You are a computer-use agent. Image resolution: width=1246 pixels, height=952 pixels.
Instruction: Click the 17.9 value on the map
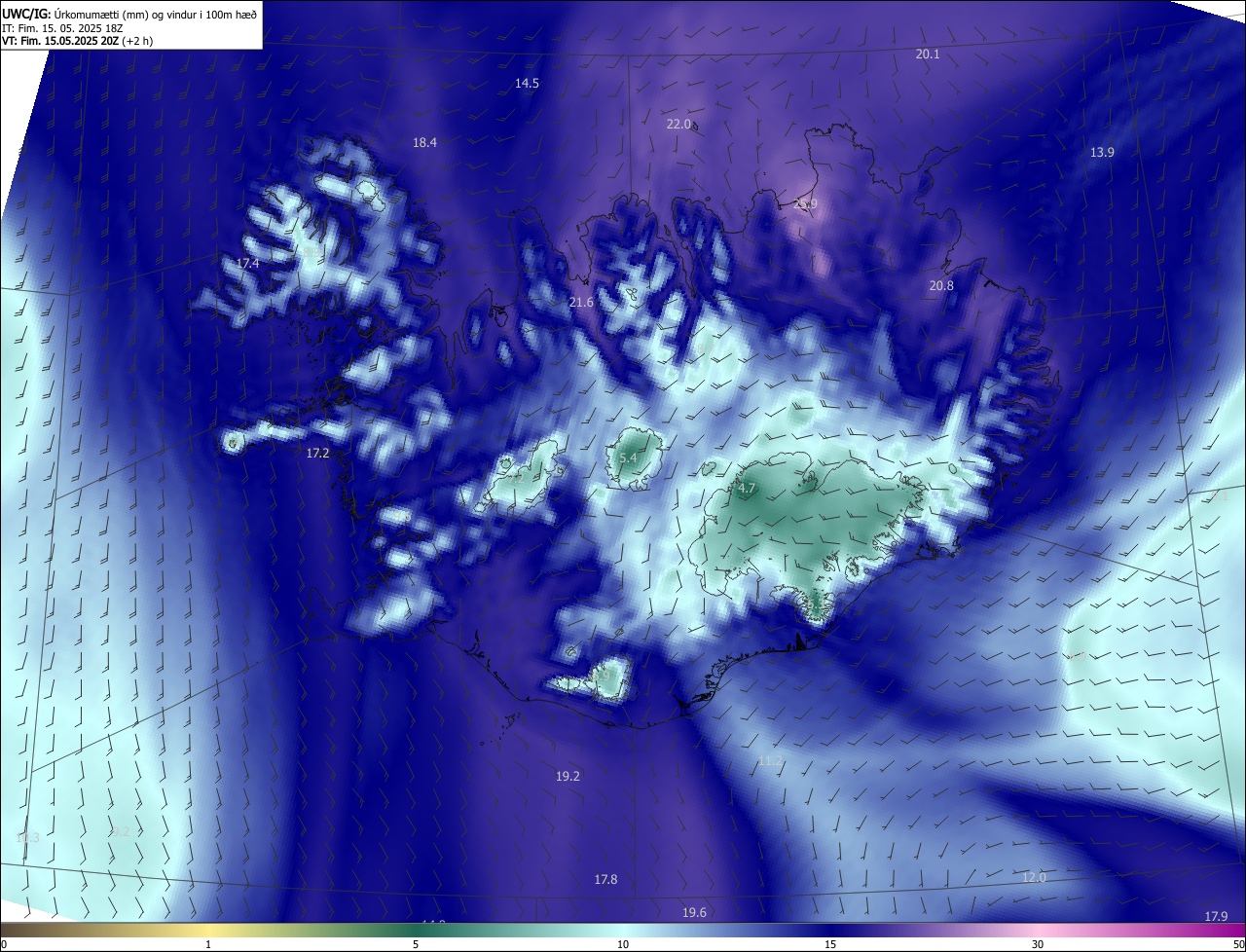pyautogui.click(x=1216, y=916)
